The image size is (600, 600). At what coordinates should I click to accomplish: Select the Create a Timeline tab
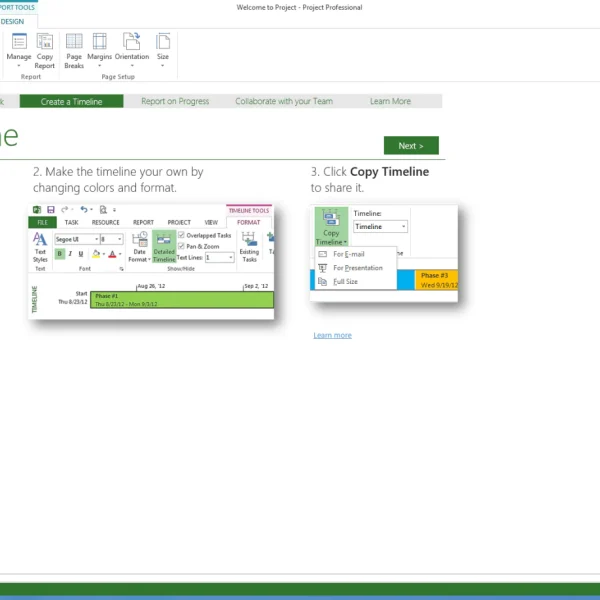72,101
